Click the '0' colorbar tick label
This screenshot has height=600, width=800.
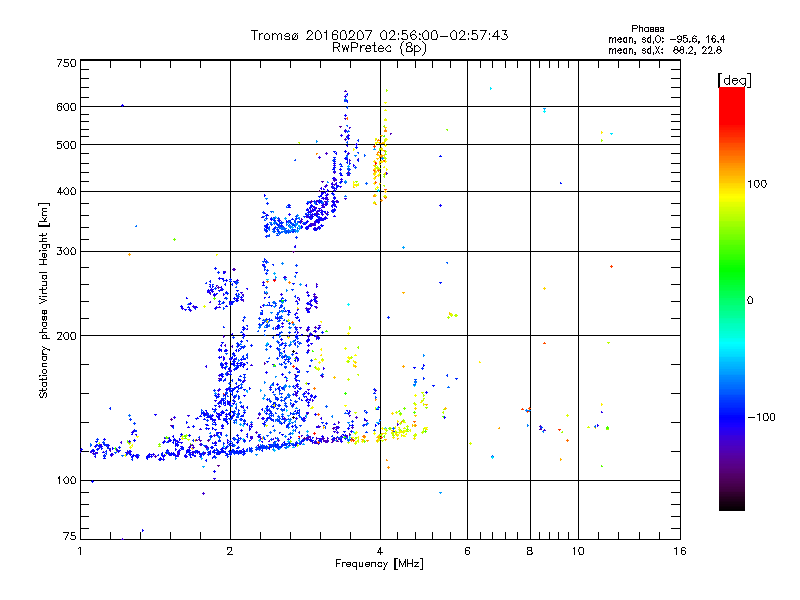pos(749,301)
